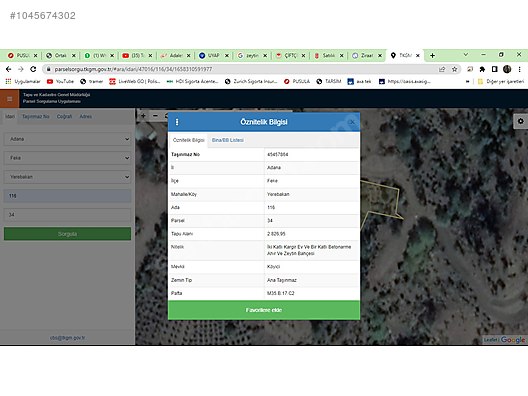This screenshot has width=528, height=396.
Task: Select the Taşınmaz No search tab
Action: click(x=36, y=117)
